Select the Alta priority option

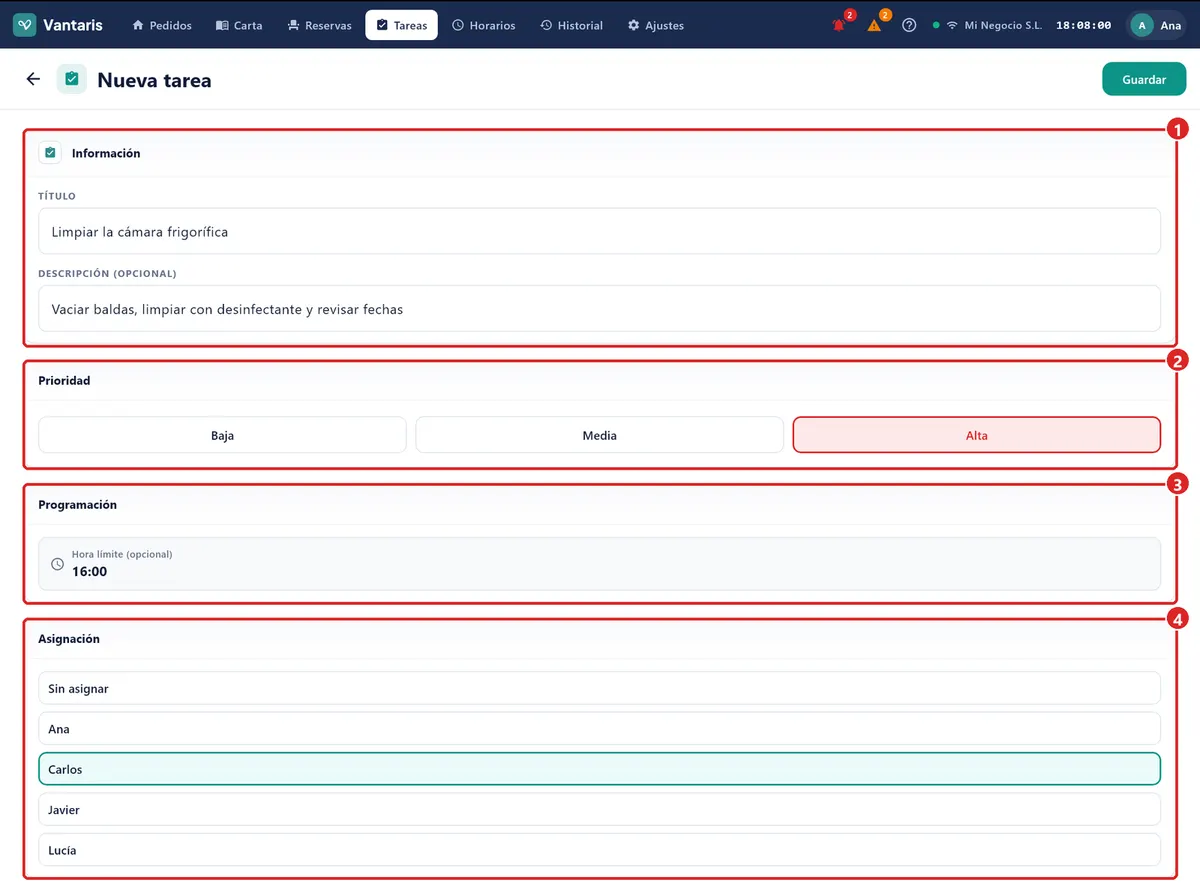click(x=977, y=435)
